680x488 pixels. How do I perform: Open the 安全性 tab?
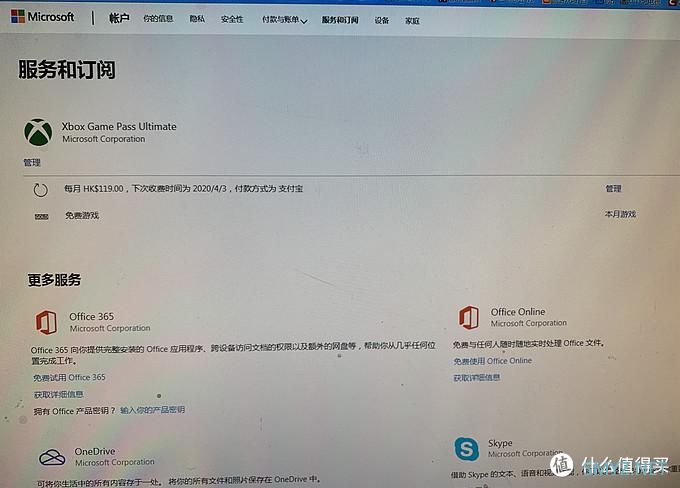click(232, 19)
